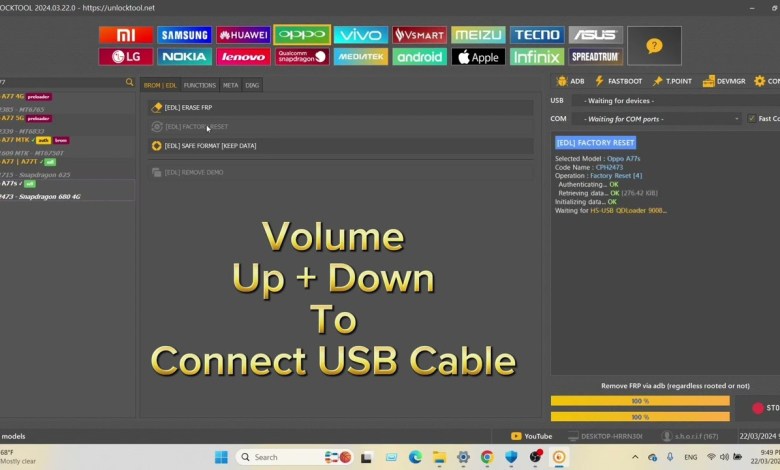Image resolution: width=780 pixels, height=470 pixels.
Task: Open Microsoft Edge from the taskbar
Action: coord(415,457)
